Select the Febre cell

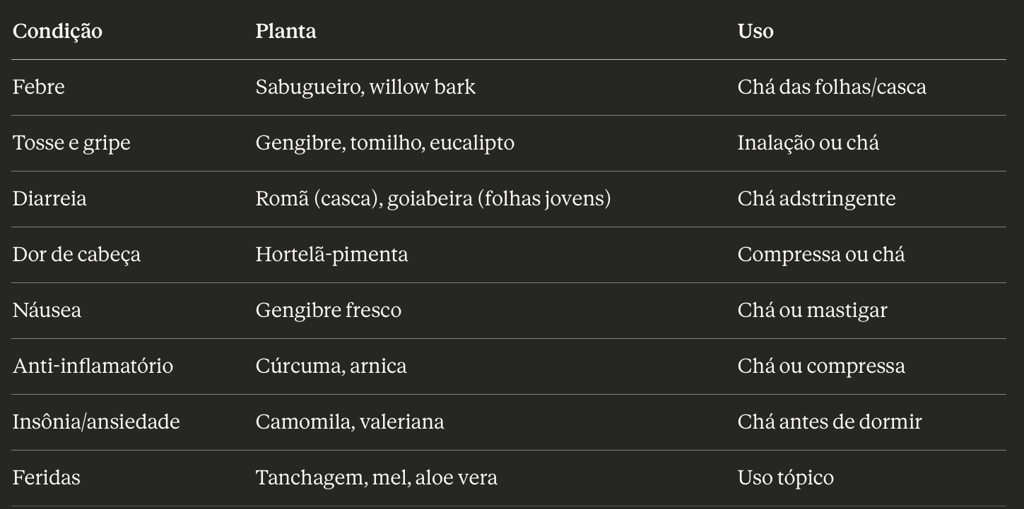pyautogui.click(x=39, y=87)
